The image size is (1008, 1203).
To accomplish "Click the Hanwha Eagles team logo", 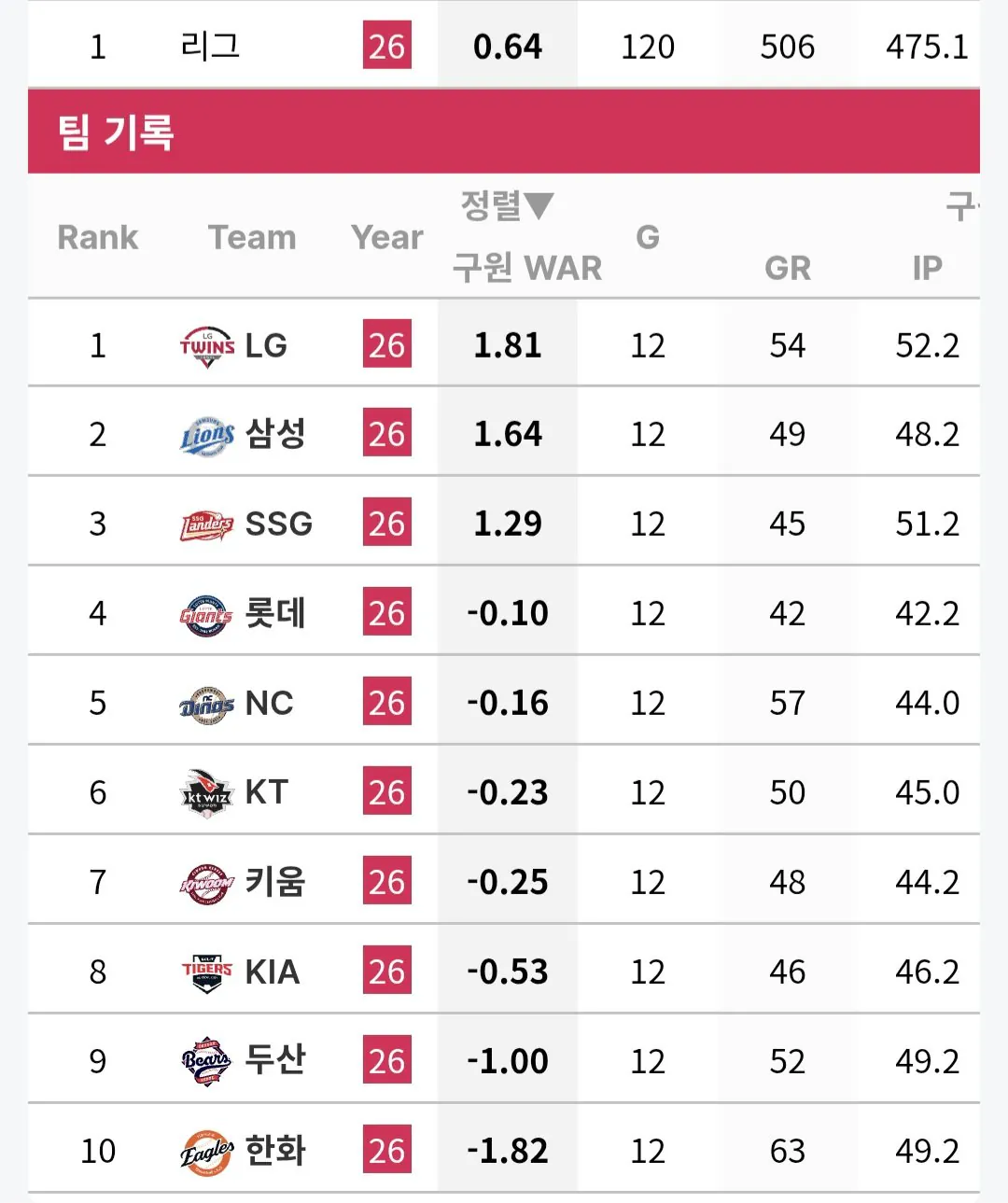I will point(206,1152).
